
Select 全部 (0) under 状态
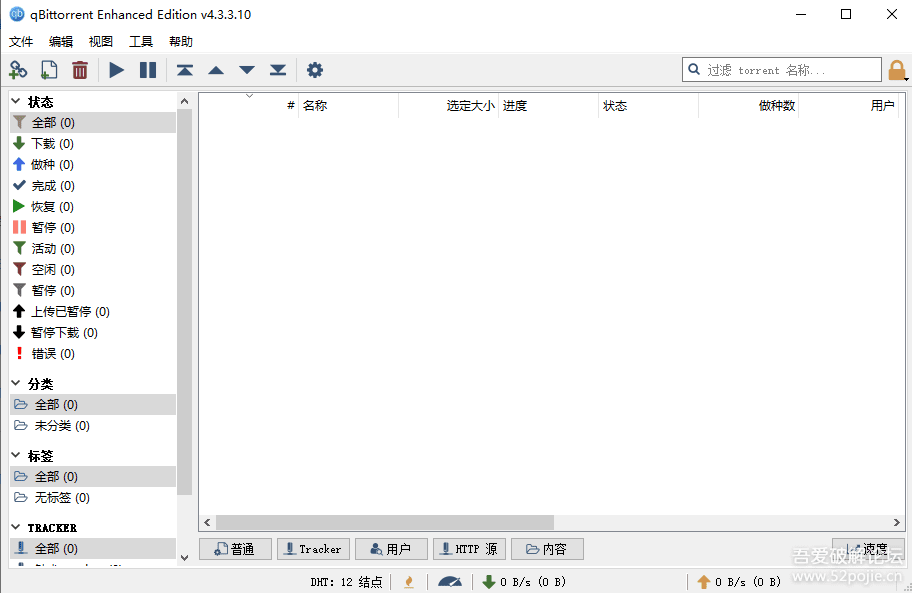coord(93,123)
